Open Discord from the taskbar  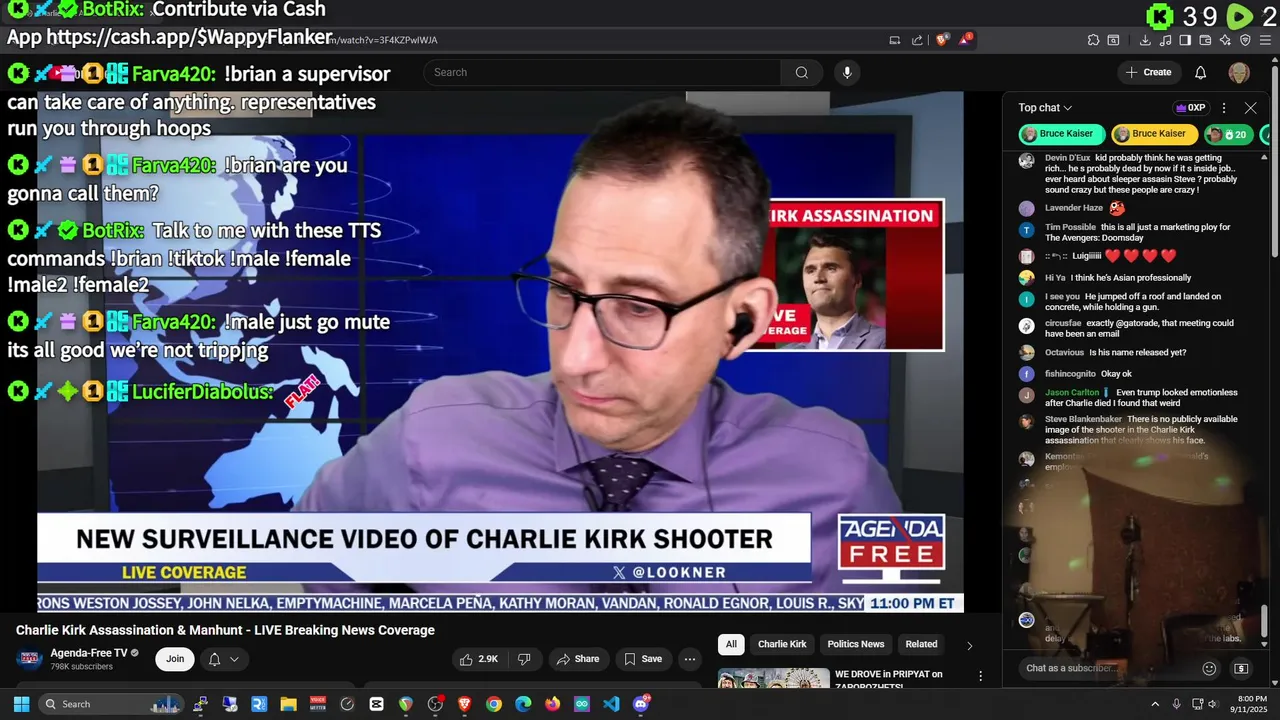pos(641,704)
